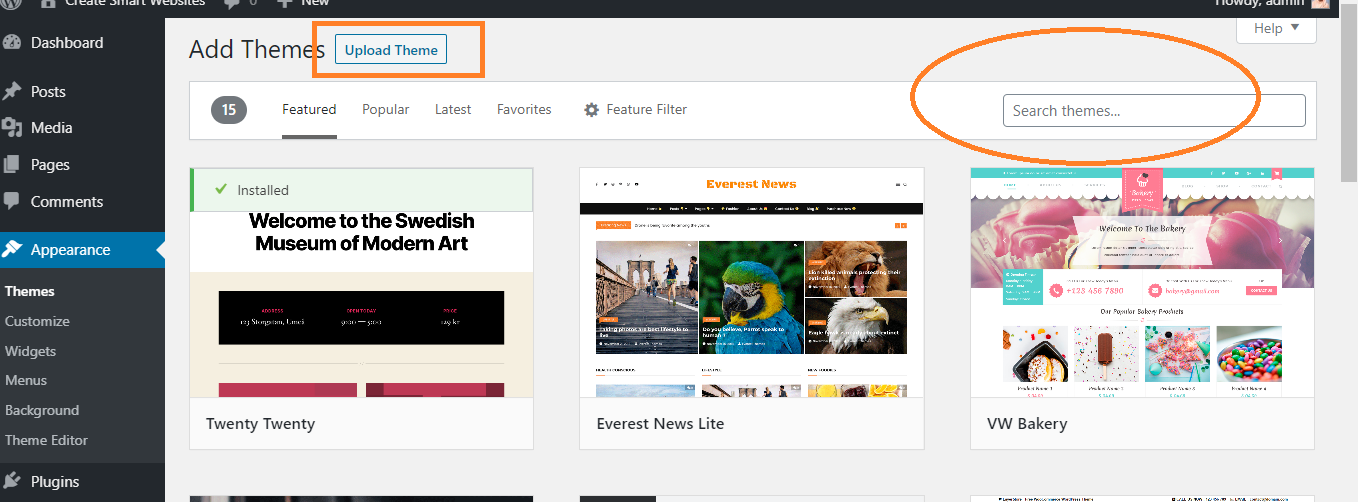Open the Feature Filter options
This screenshot has width=1358, height=502.
pyautogui.click(x=635, y=110)
